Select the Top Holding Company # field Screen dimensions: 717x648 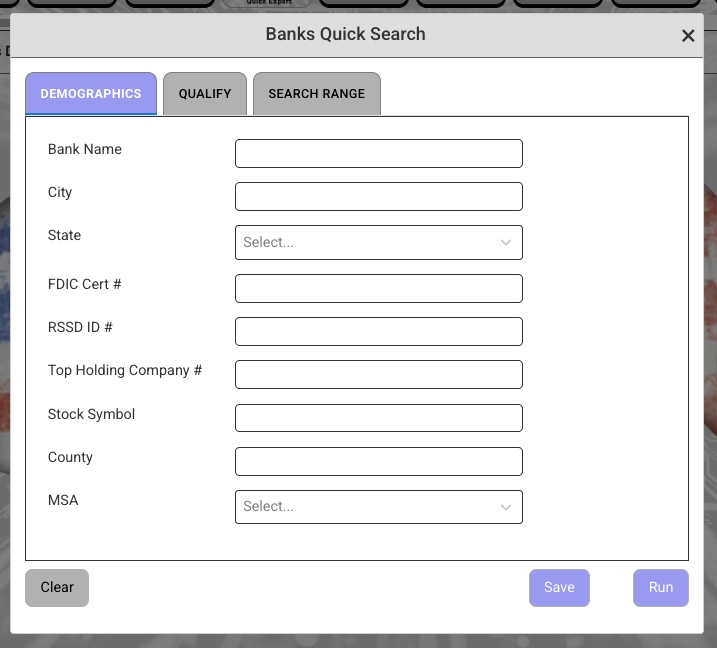click(379, 374)
